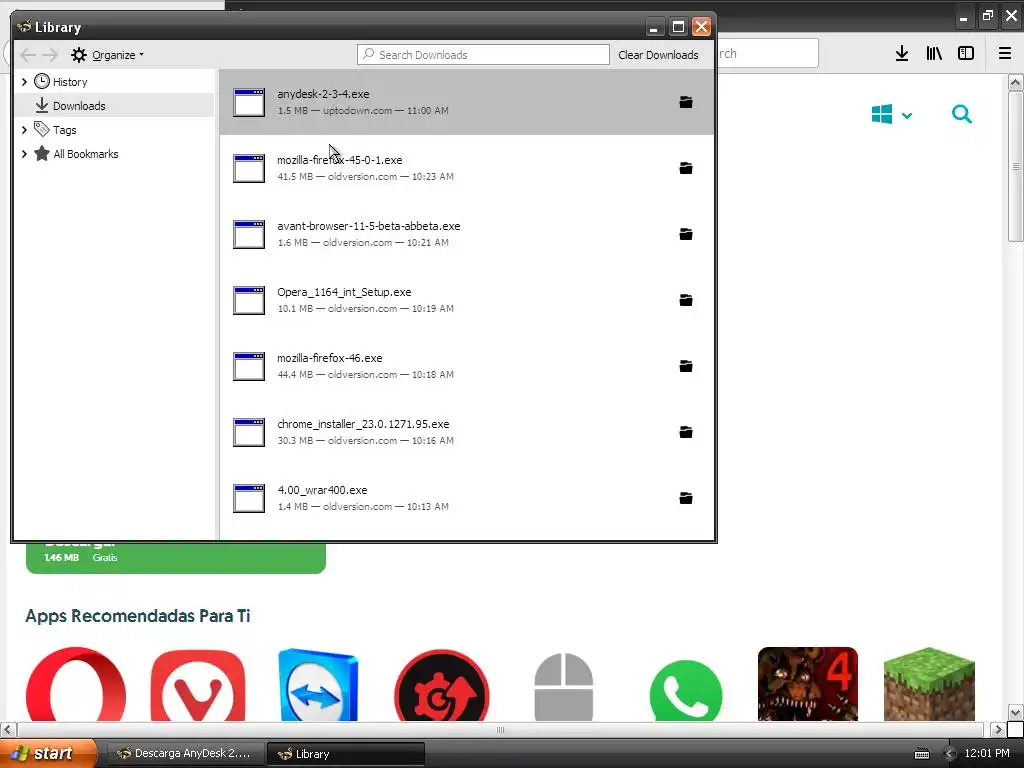Image resolution: width=1024 pixels, height=768 pixels.
Task: Open Vivaldi recommended app icon
Action: tap(198, 684)
